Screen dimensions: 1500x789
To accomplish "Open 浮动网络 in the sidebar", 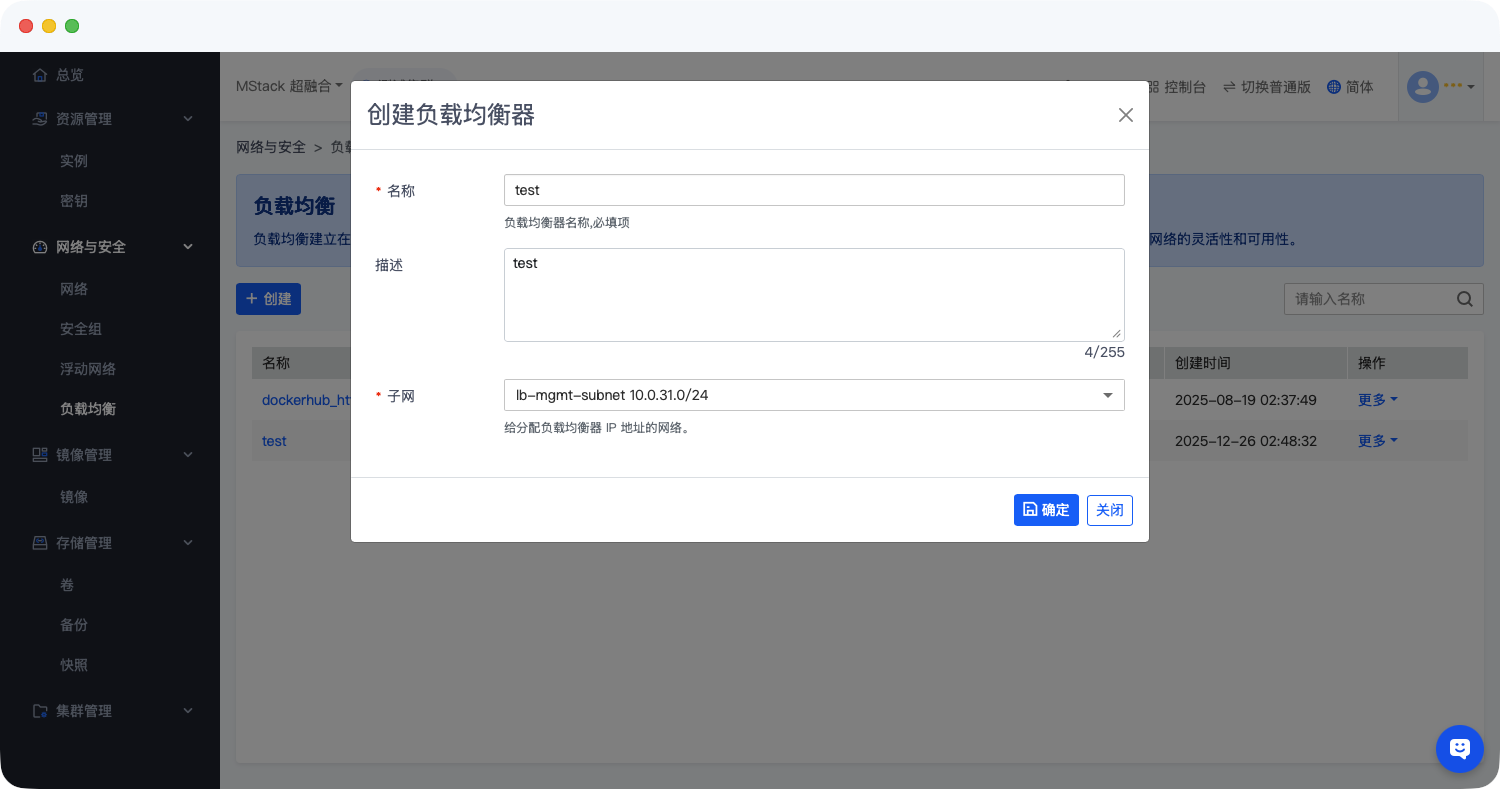I will point(88,369).
